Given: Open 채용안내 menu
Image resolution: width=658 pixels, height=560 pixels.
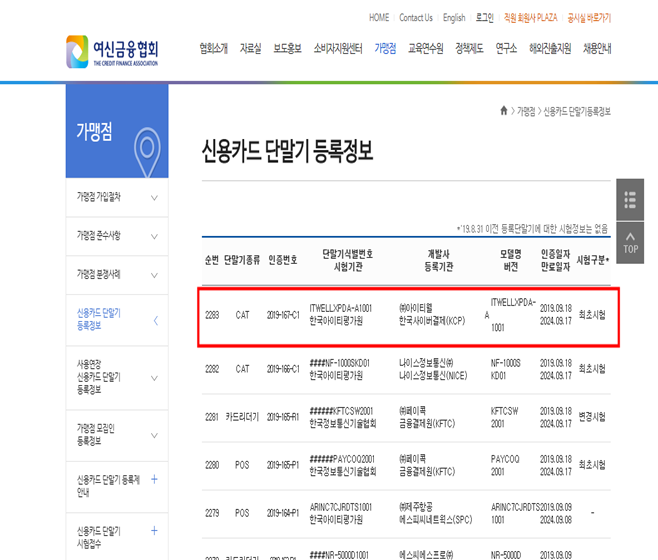Looking at the screenshot, I should click(x=597, y=49).
